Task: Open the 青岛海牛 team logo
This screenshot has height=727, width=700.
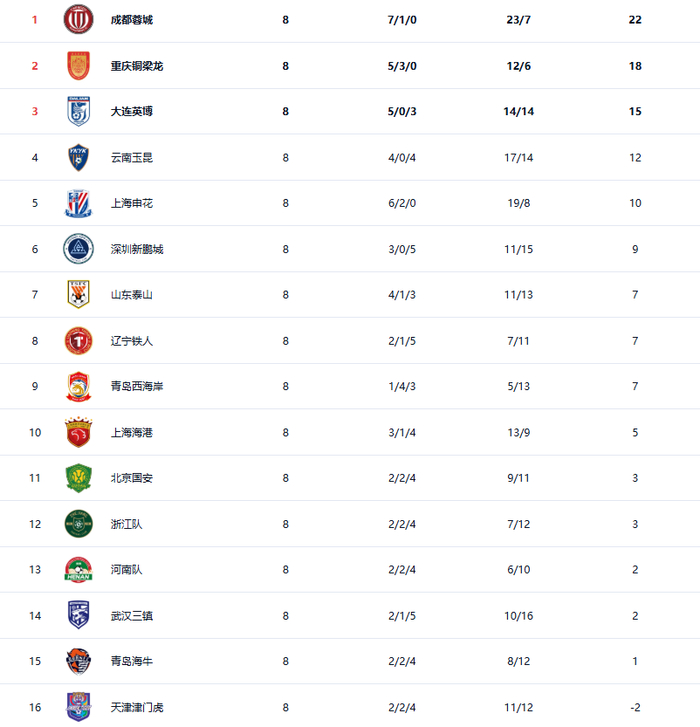Action: click(x=78, y=661)
